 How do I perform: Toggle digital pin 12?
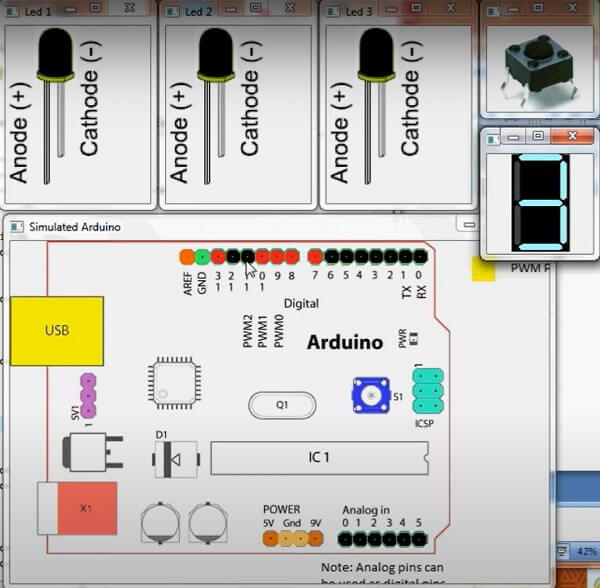click(233, 257)
